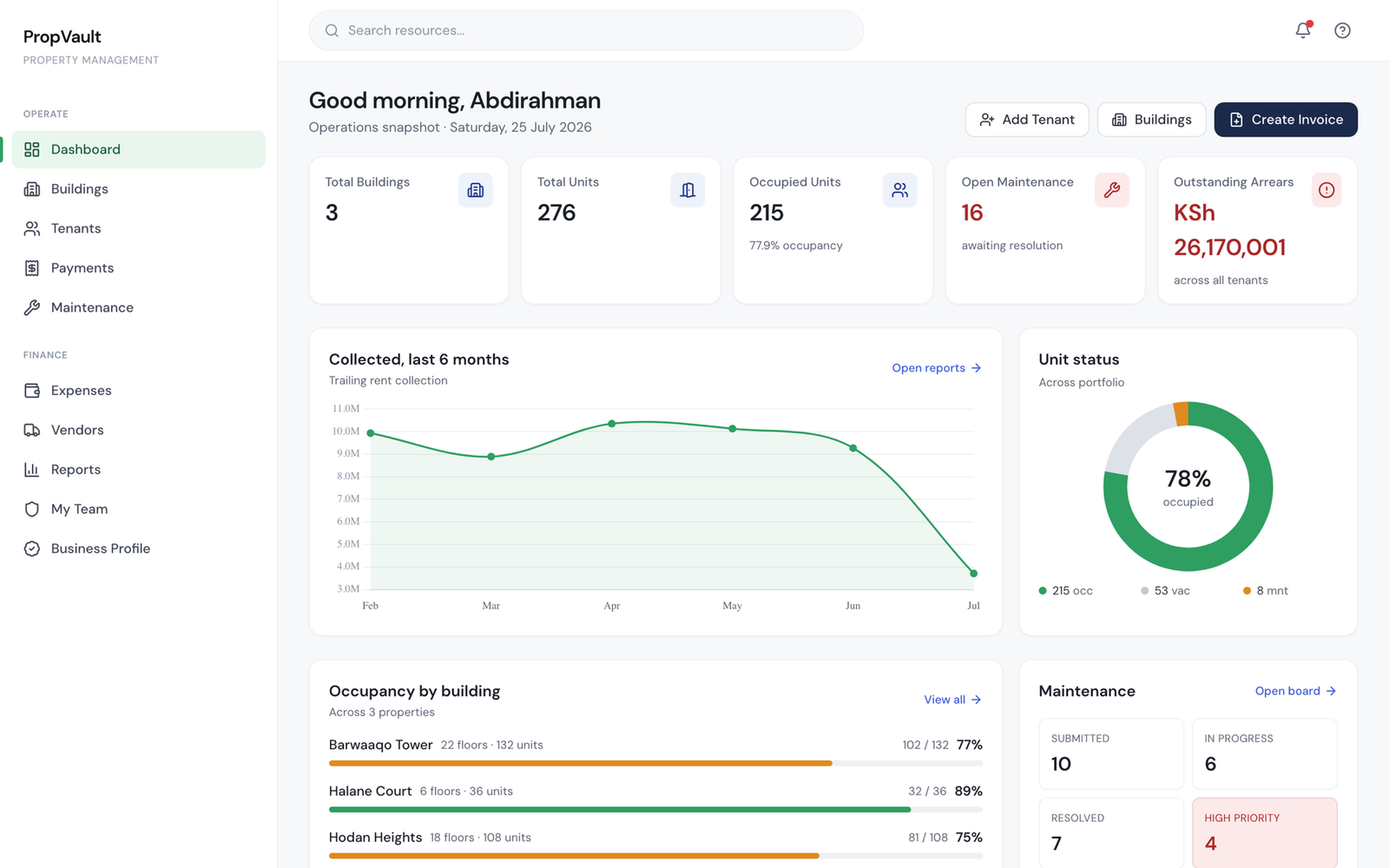1389x868 pixels.
Task: Click the KSh 26,170,001 arrears value
Action: (x=1229, y=230)
